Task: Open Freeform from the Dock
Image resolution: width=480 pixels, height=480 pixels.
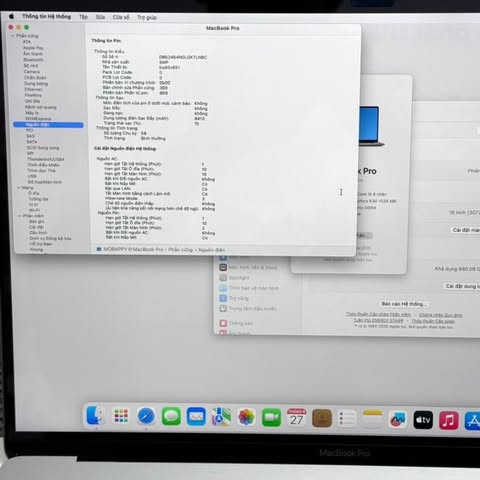Action: click(x=398, y=419)
